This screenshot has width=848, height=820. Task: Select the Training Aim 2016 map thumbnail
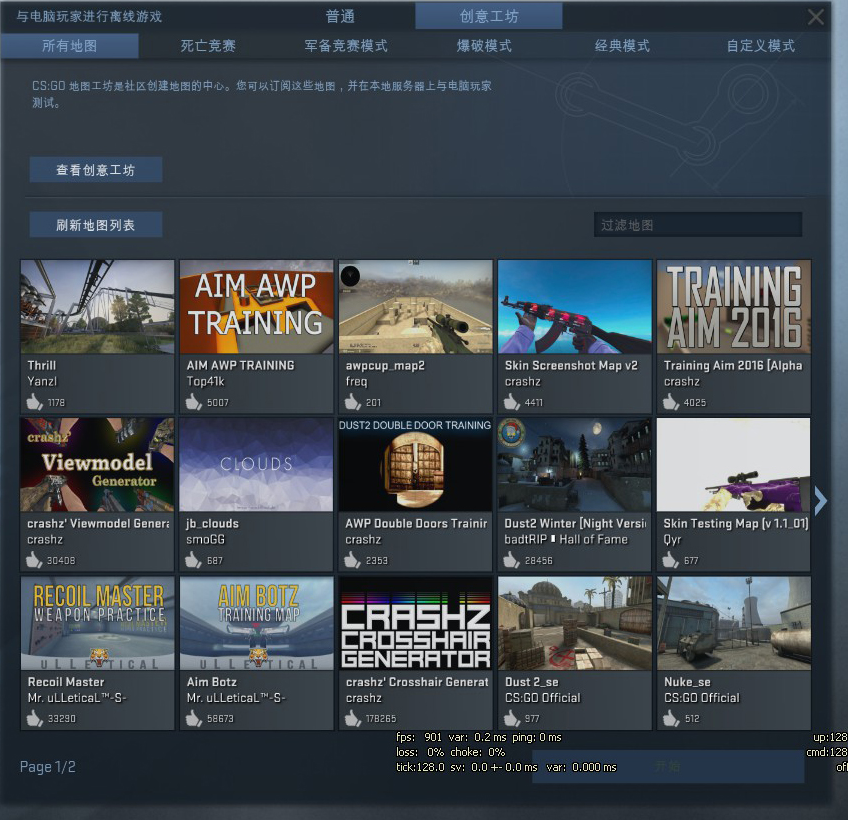click(733, 307)
